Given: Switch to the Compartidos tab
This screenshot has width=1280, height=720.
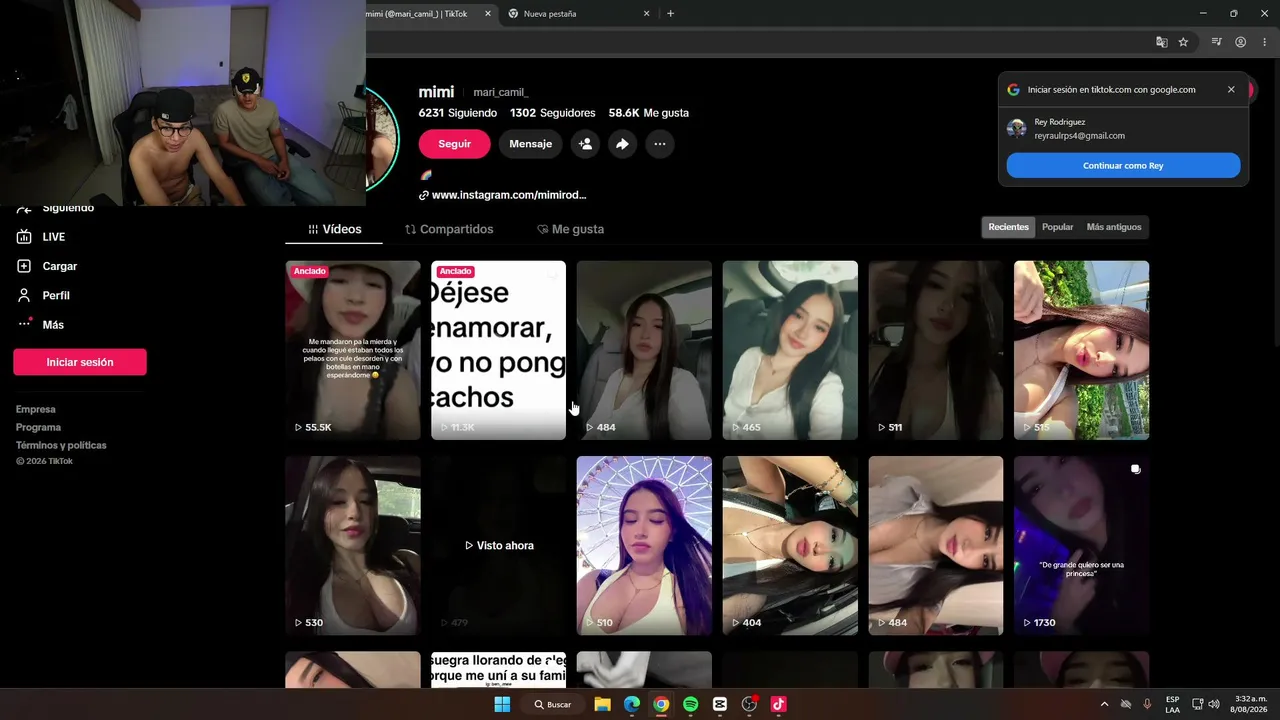Looking at the screenshot, I should tap(449, 229).
